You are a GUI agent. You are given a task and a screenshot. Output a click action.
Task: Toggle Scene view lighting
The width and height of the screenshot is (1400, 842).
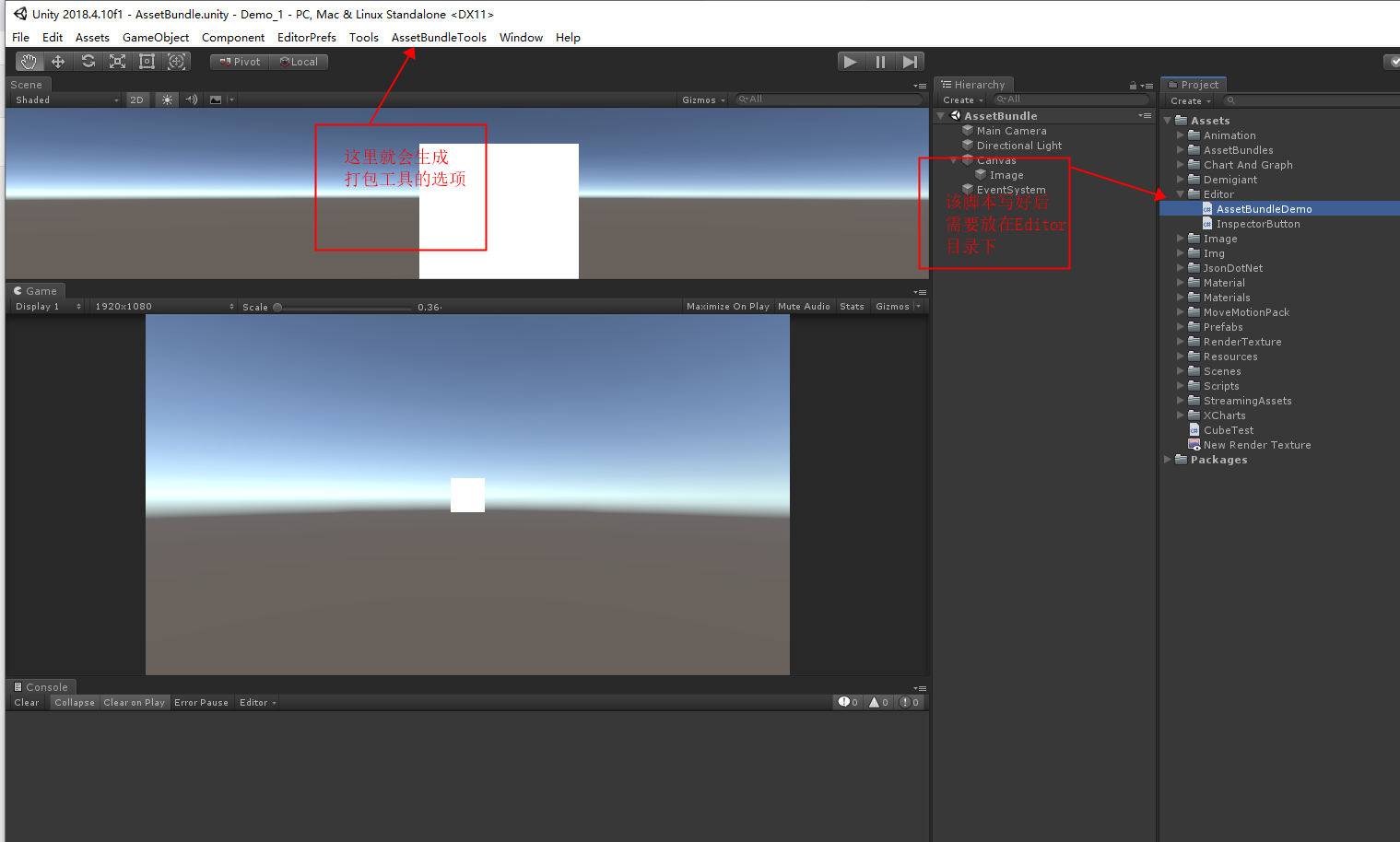(x=166, y=99)
